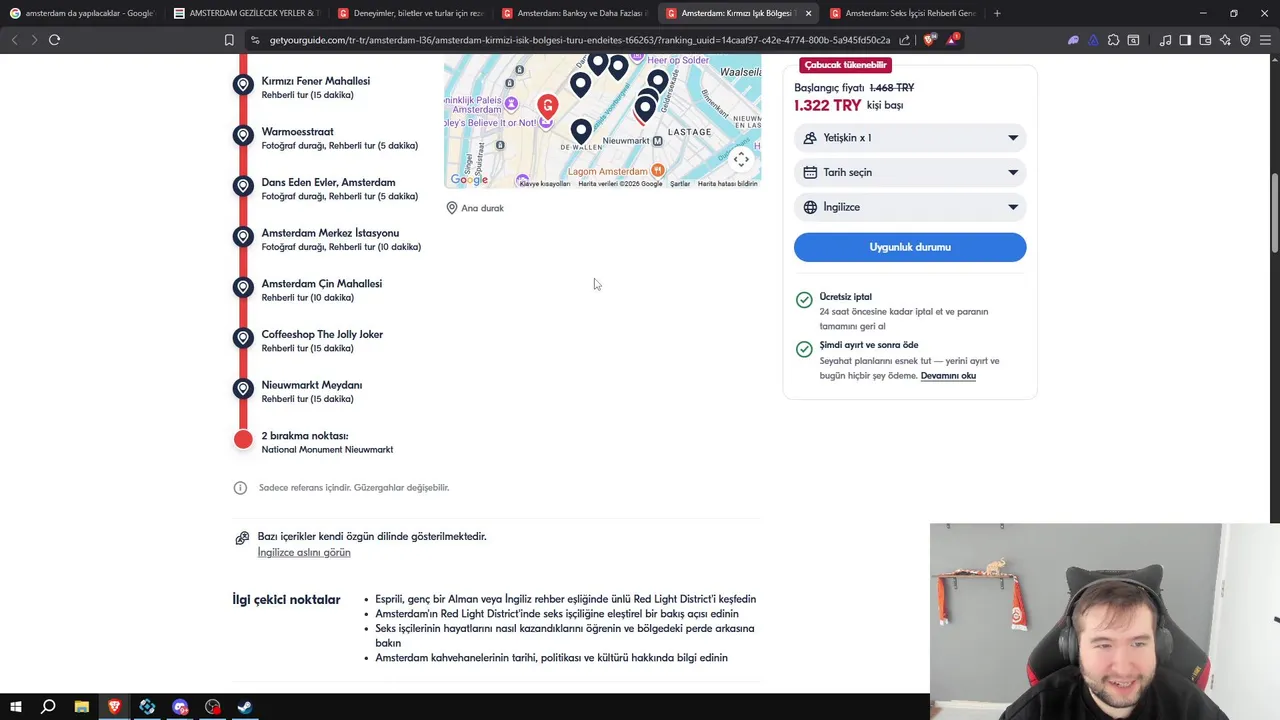Click the Uygunluk durumu button

910,247
